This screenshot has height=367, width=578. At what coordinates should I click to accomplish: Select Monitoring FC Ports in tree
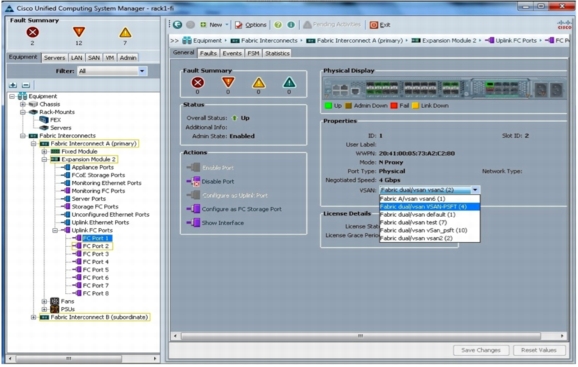[98, 191]
